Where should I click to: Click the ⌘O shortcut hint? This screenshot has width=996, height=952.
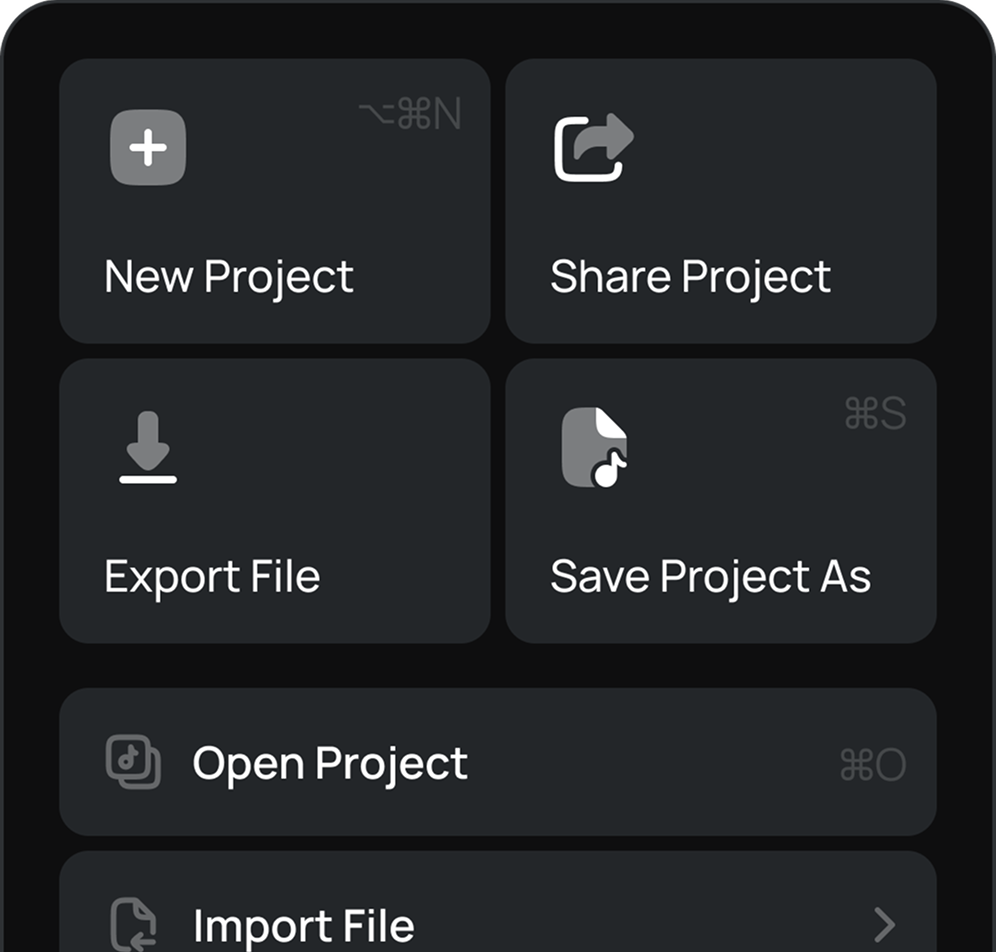tap(872, 766)
